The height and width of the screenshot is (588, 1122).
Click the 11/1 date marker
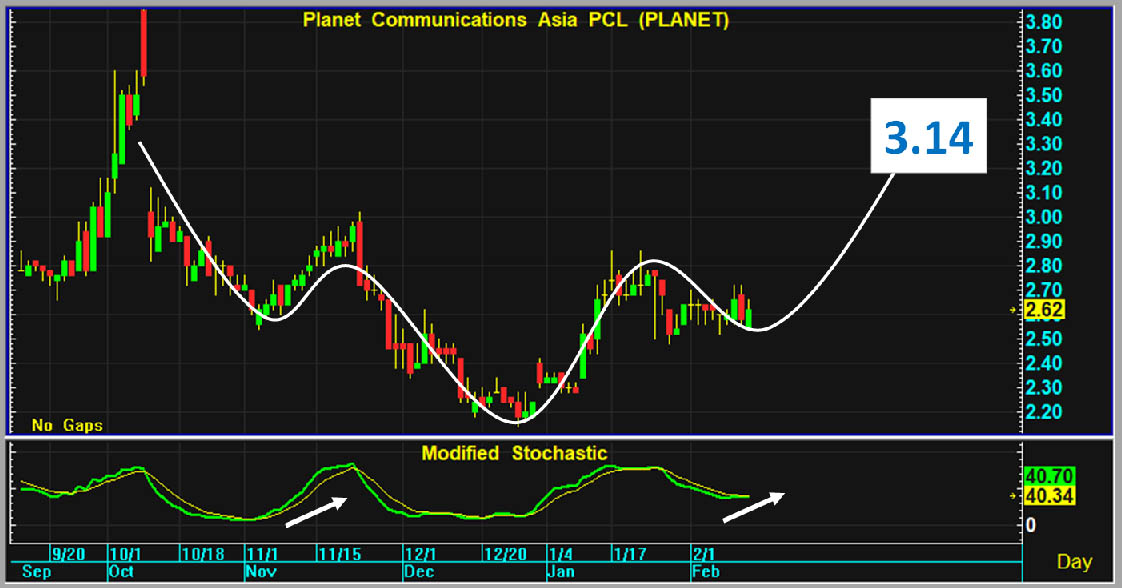[262, 554]
